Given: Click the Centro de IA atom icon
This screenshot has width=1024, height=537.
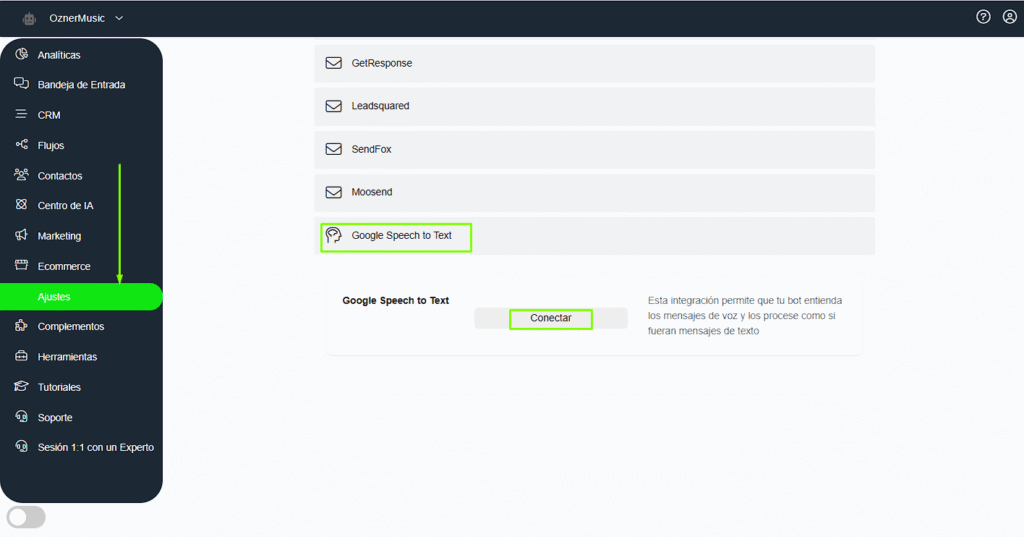Looking at the screenshot, I should [x=22, y=204].
